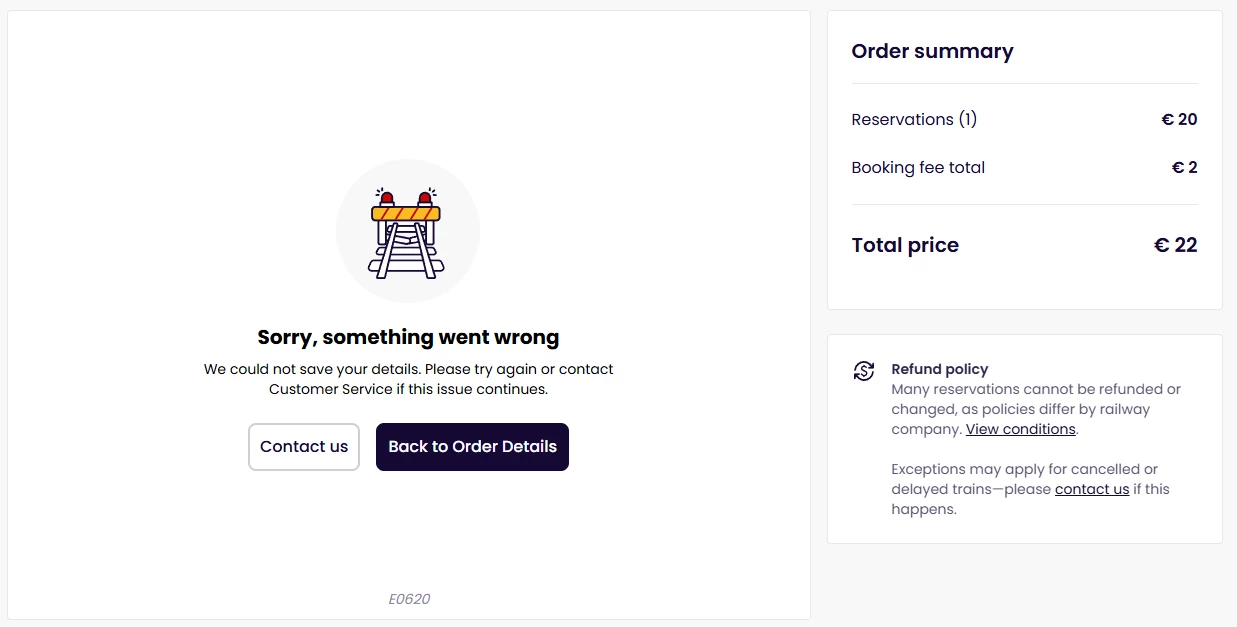Screen dimensions: 1237x627
Task: Click the € 22 total amount
Action: (x=1175, y=245)
